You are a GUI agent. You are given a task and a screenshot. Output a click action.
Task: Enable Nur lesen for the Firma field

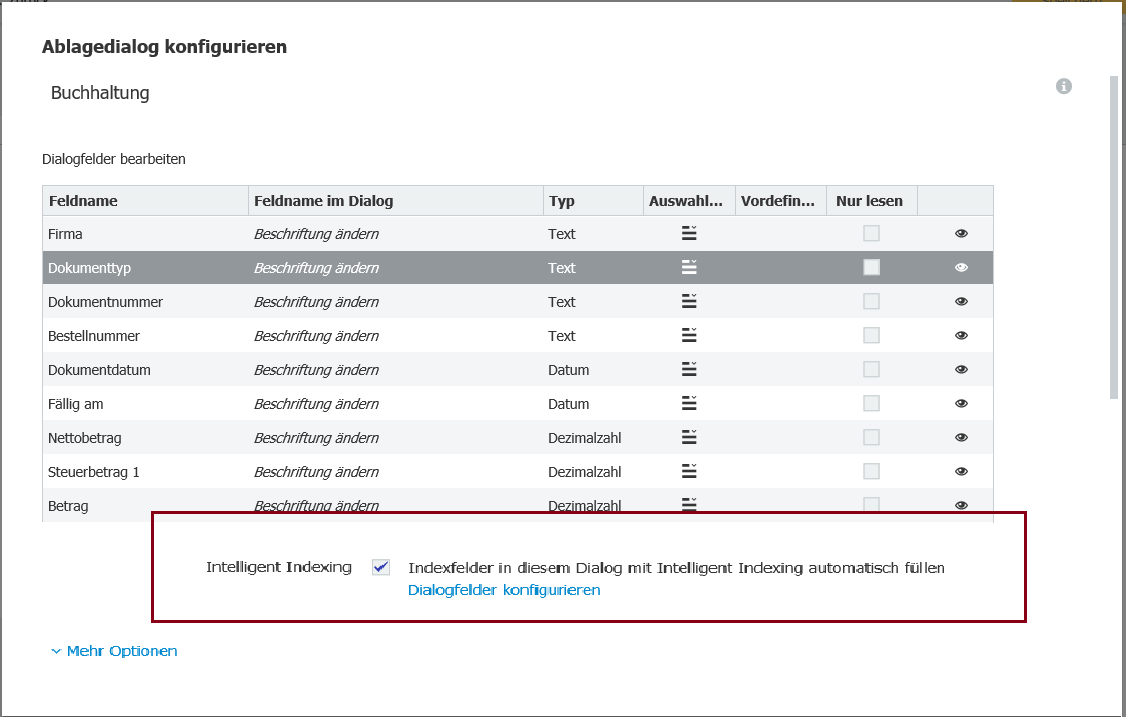[871, 233]
